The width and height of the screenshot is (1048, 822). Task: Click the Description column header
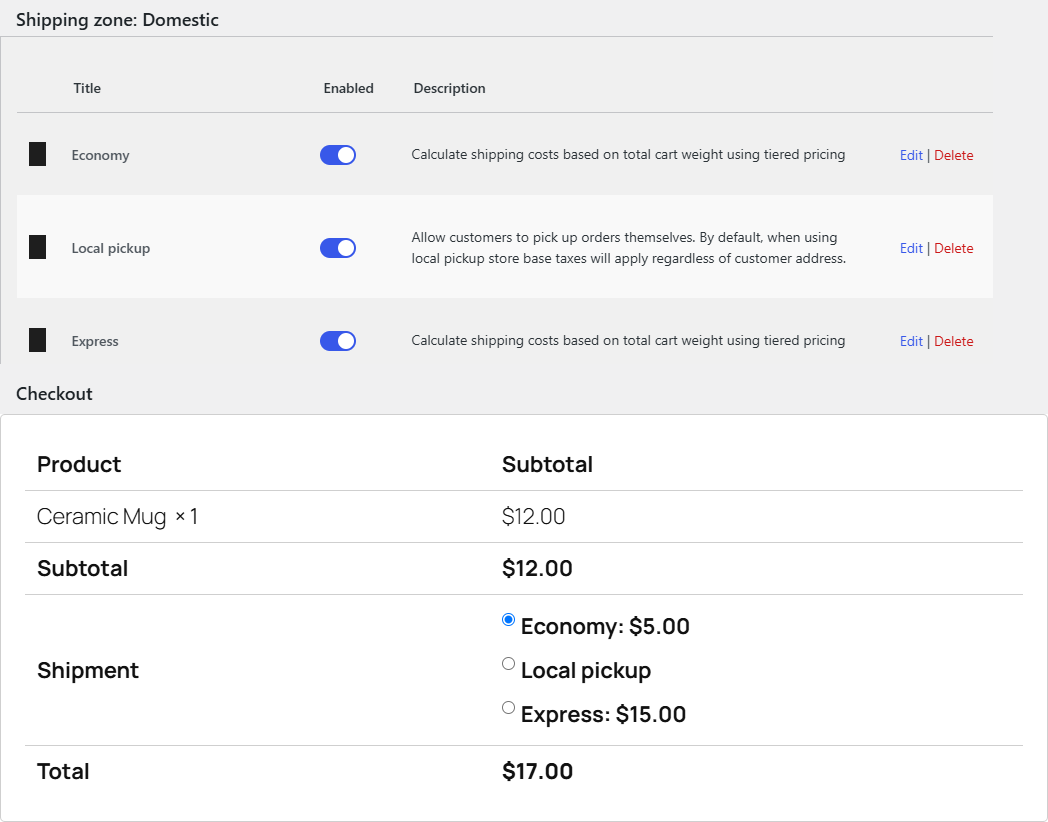click(x=449, y=88)
